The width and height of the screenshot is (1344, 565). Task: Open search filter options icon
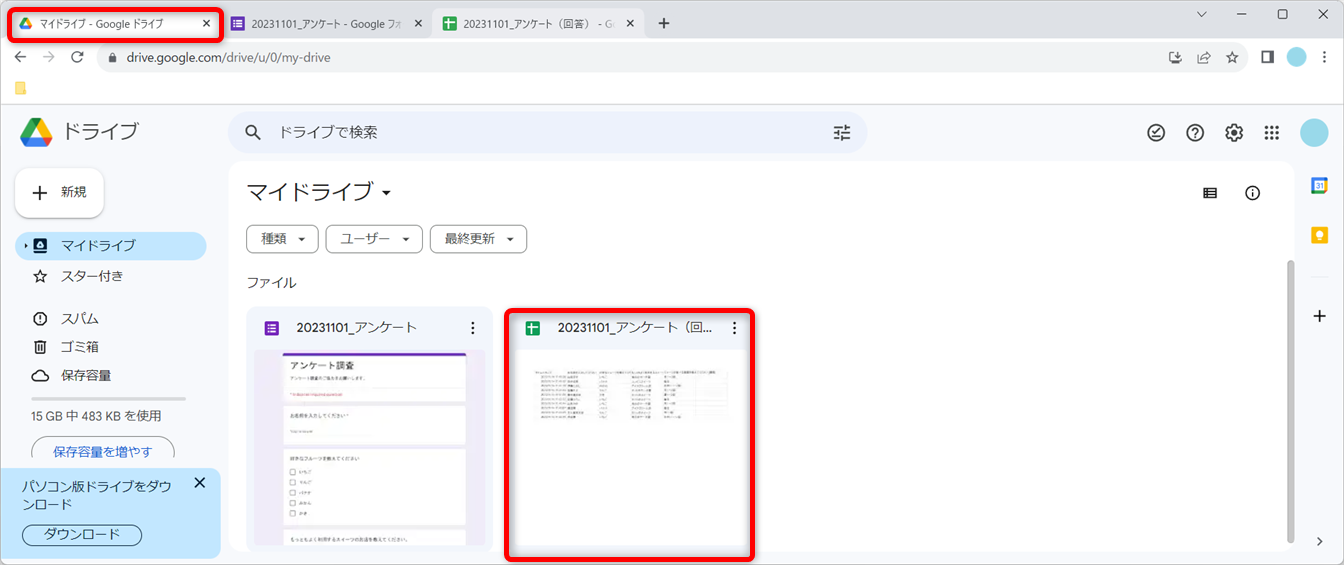(x=841, y=133)
